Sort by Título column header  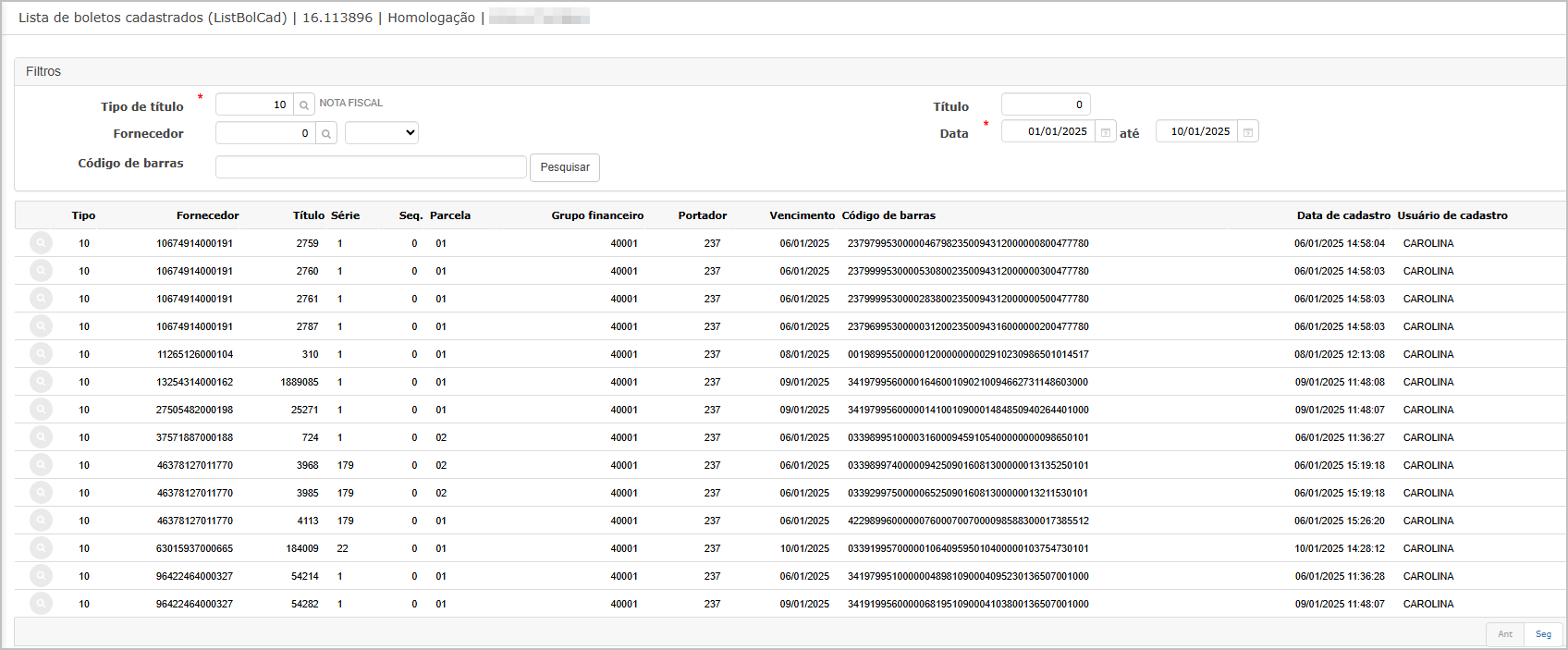click(309, 215)
